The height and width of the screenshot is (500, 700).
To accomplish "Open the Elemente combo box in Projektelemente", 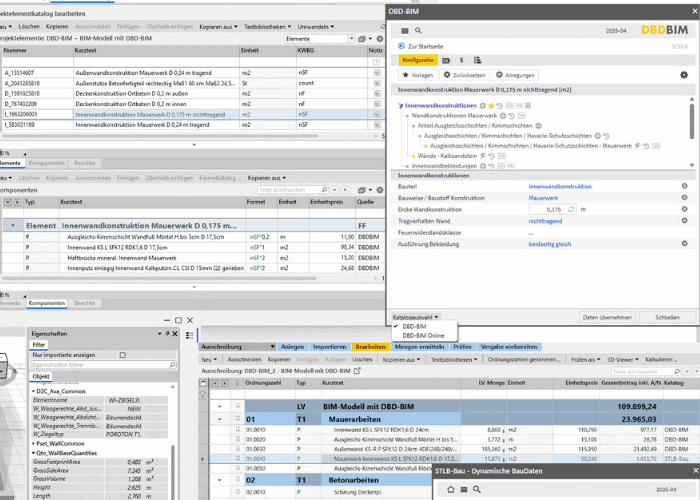I will pos(320,39).
